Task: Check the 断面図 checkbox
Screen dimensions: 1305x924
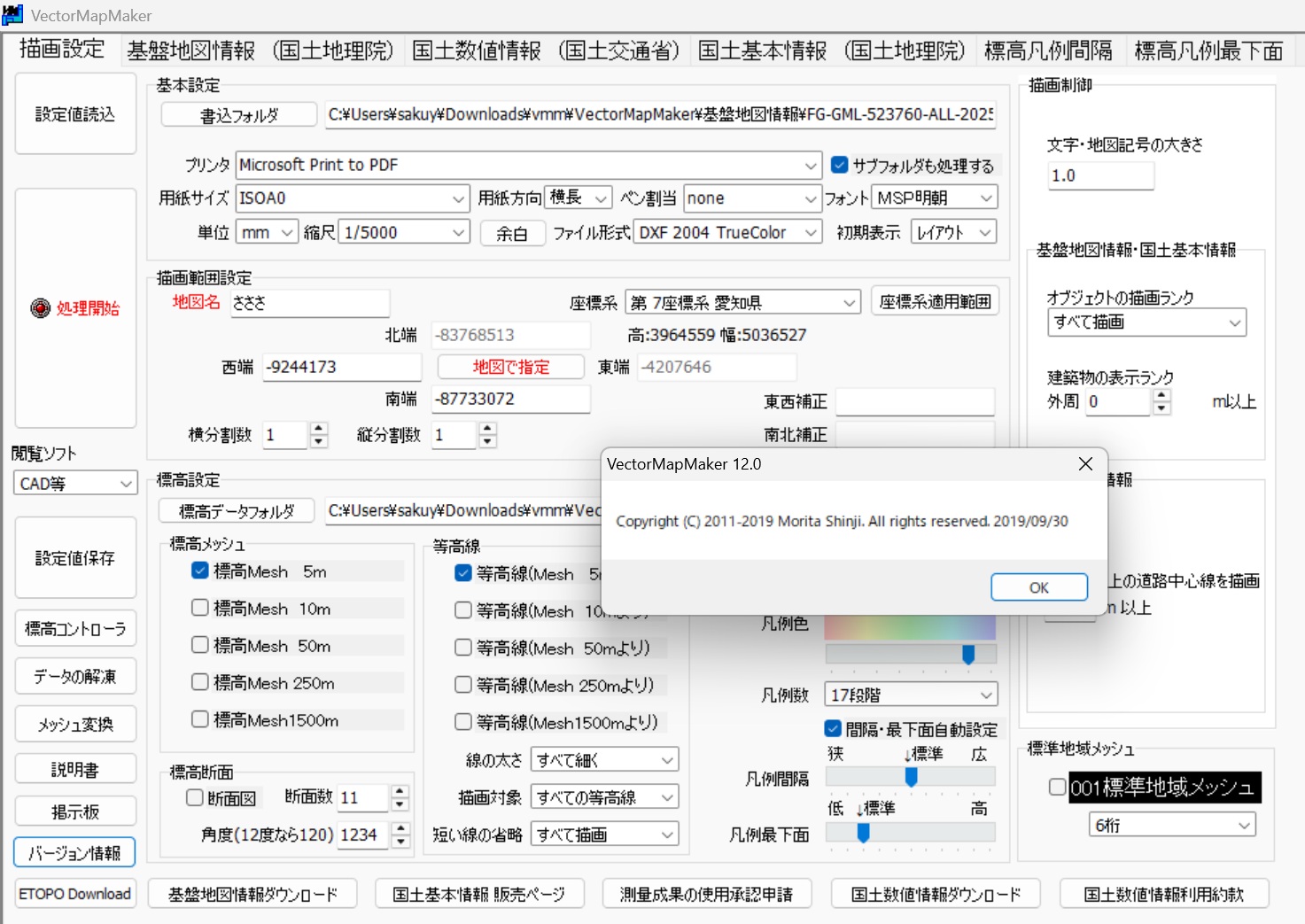Action: pyautogui.click(x=195, y=798)
